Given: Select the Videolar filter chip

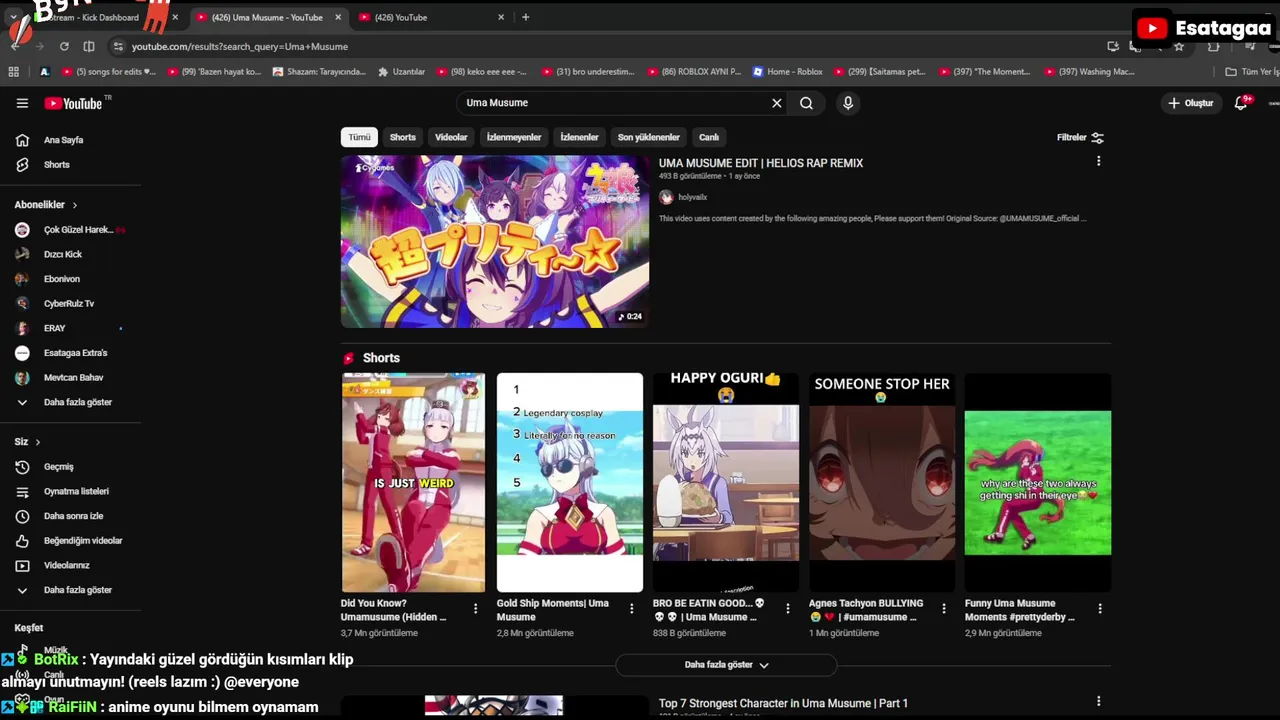Looking at the screenshot, I should coord(451,137).
